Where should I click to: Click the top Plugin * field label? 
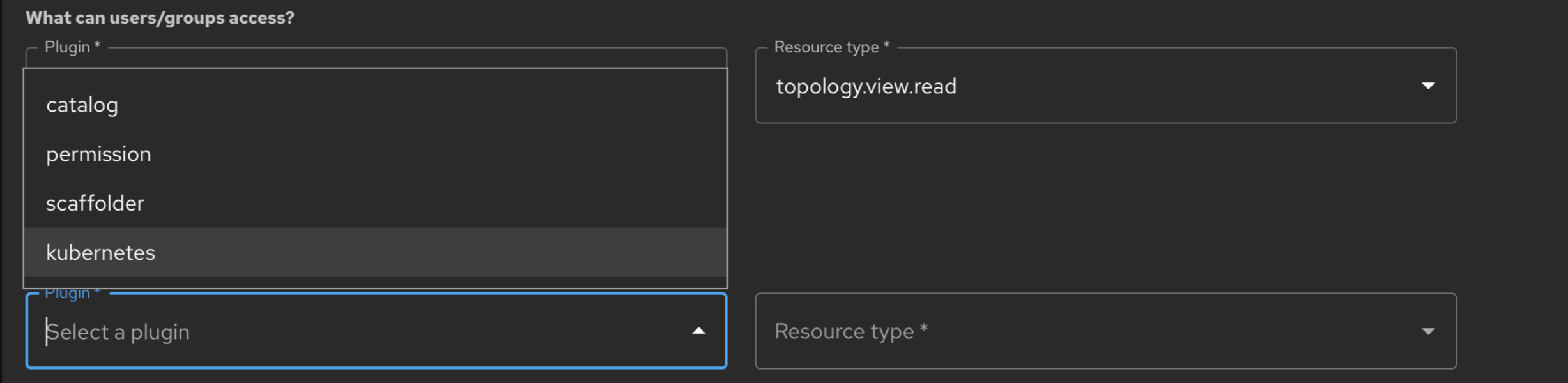point(72,47)
